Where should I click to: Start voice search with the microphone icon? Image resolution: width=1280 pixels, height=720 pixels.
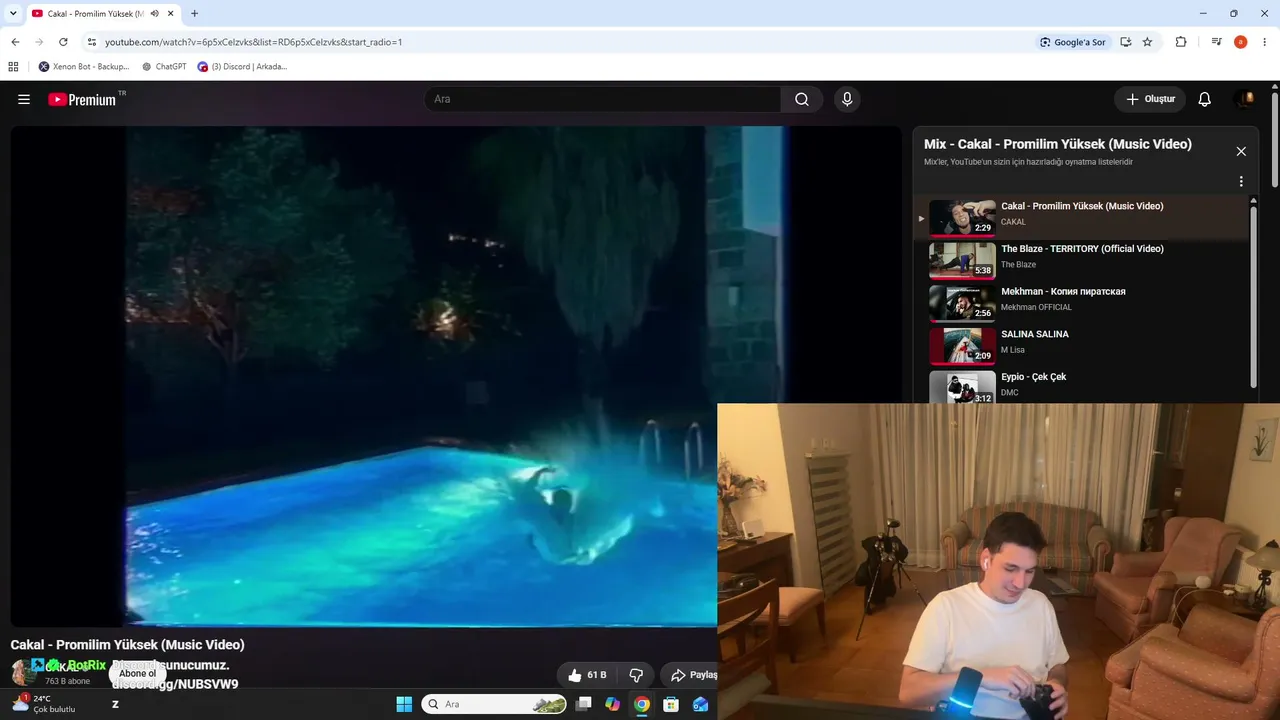coord(847,99)
